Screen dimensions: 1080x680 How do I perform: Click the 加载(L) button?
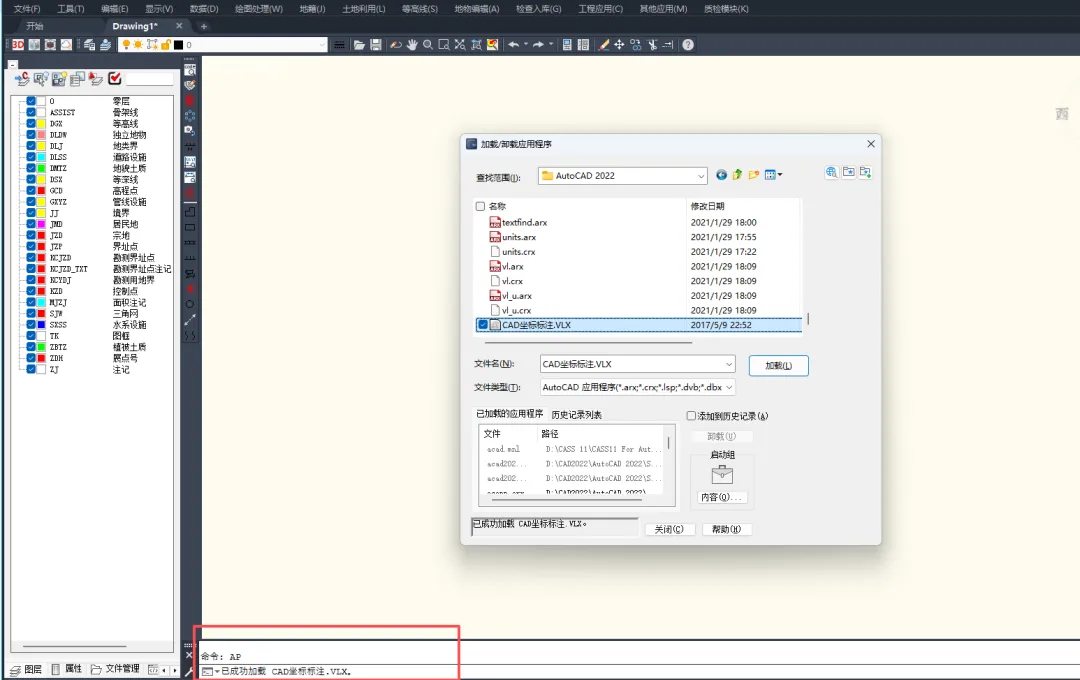click(x=778, y=365)
